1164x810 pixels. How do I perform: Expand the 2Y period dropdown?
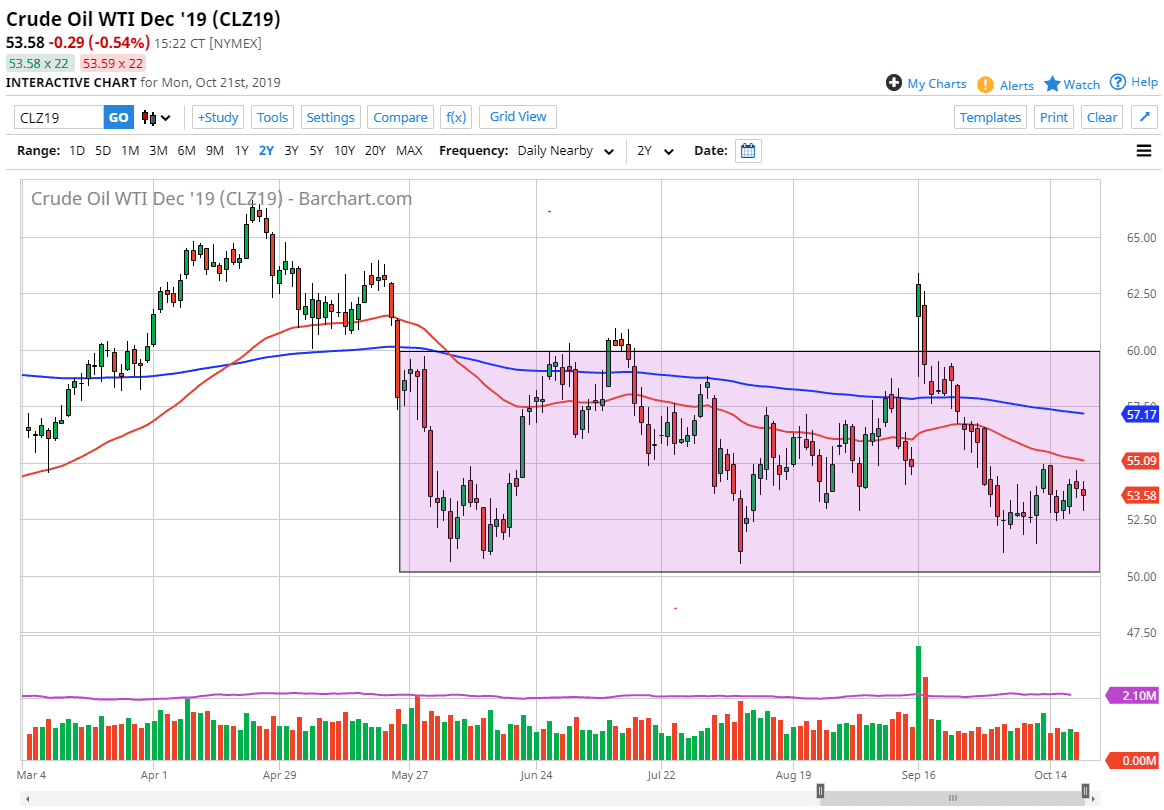[x=655, y=151]
